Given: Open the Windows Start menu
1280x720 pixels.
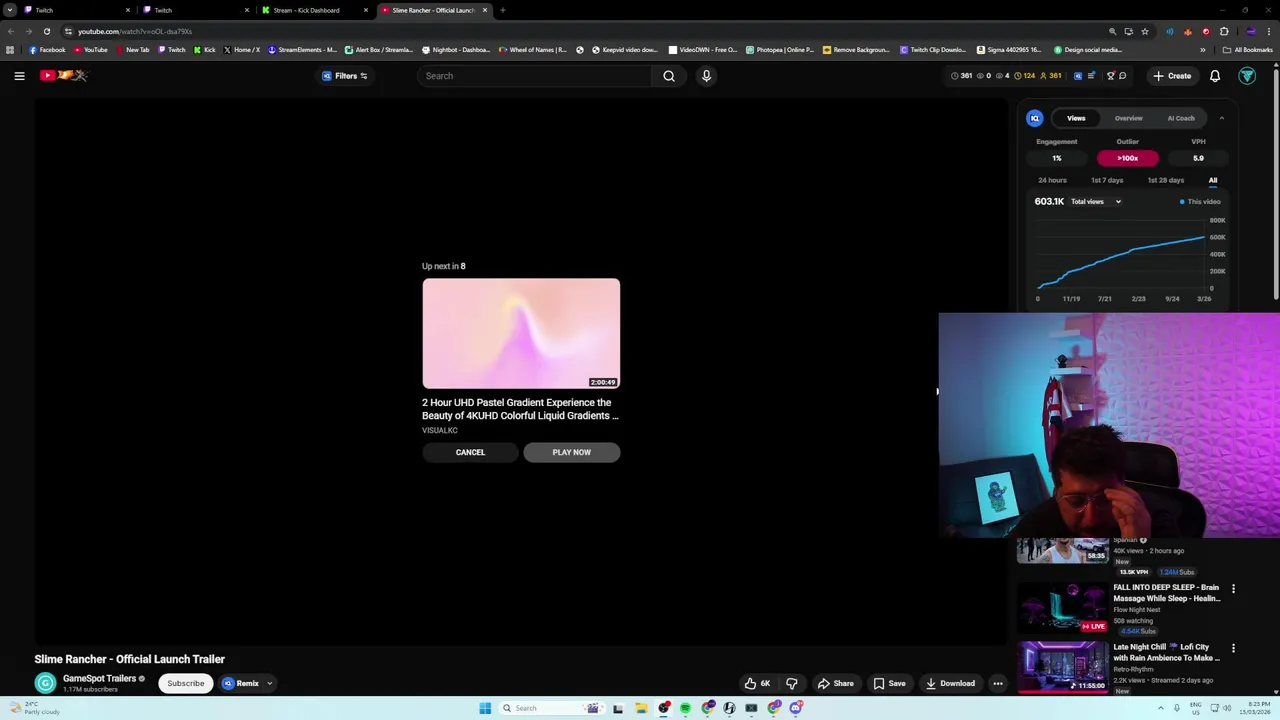Looking at the screenshot, I should click(485, 708).
